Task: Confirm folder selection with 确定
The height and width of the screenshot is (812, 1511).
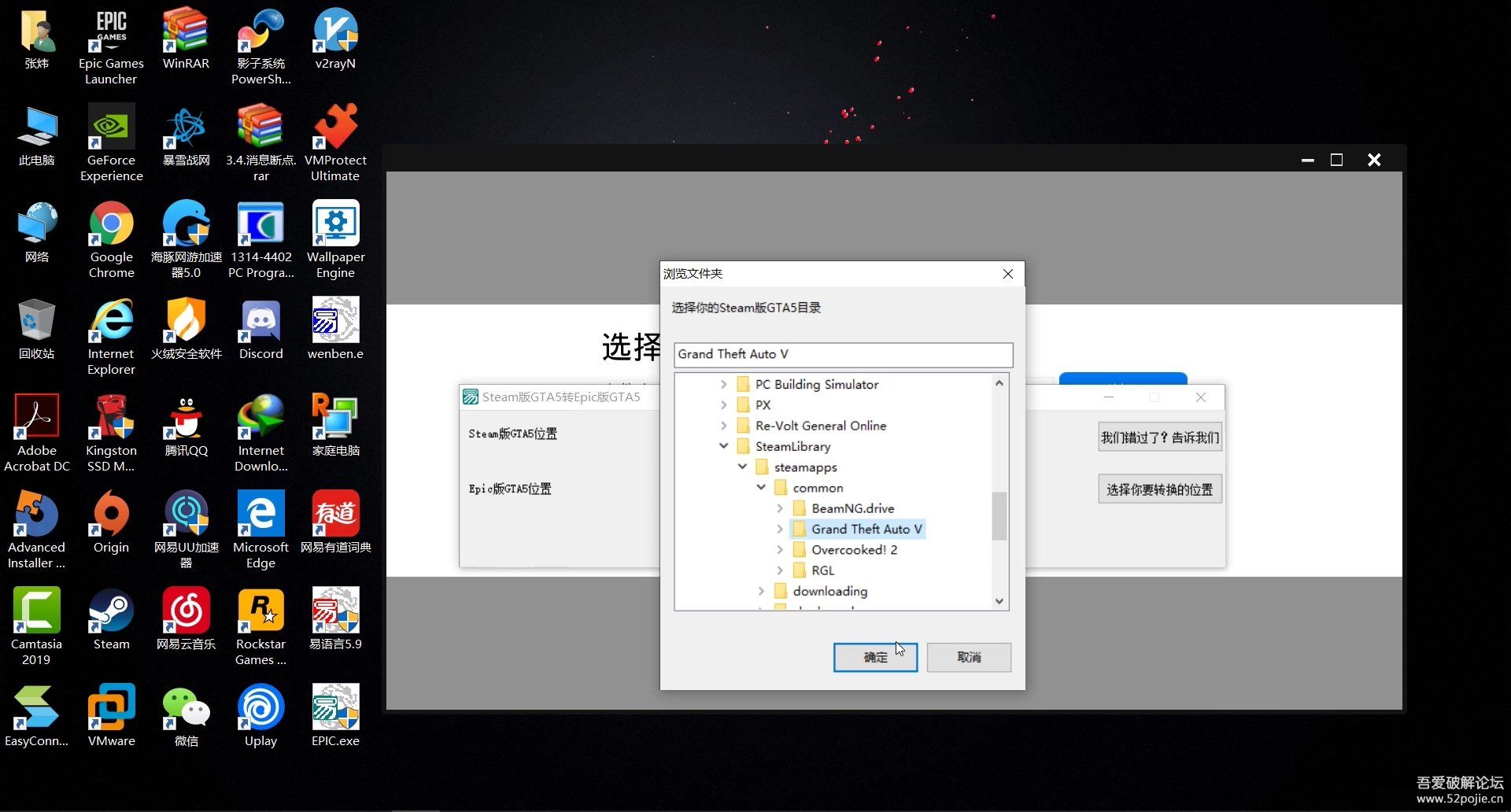Action: coord(875,657)
